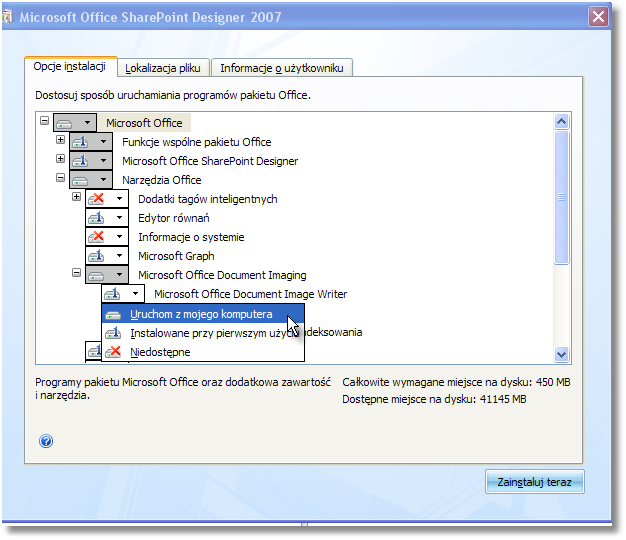Select Microsoft Office Document Image Writer label
Image resolution: width=626 pixels, height=540 pixels.
250,294
